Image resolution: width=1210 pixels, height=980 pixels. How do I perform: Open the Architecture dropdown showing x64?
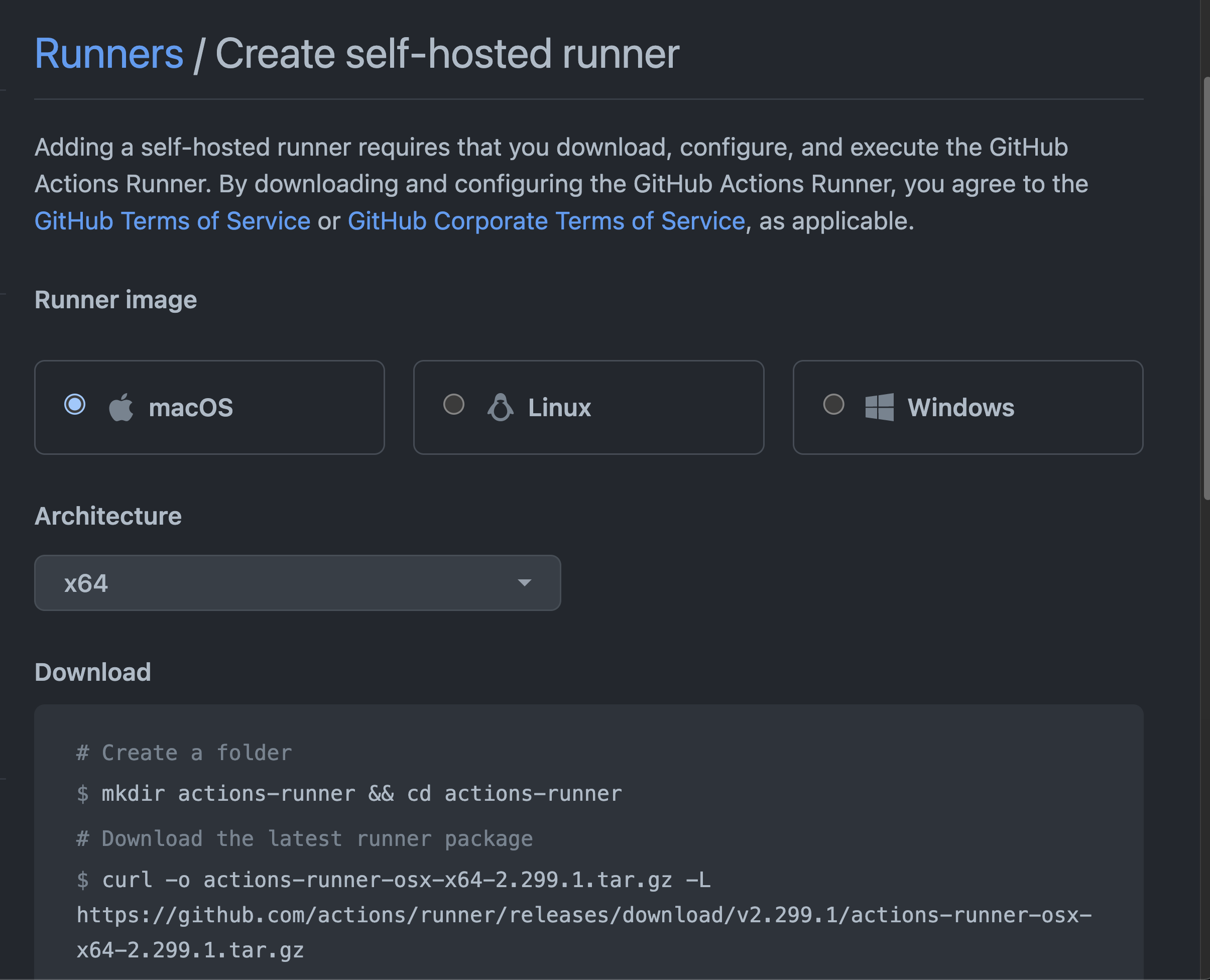click(298, 583)
